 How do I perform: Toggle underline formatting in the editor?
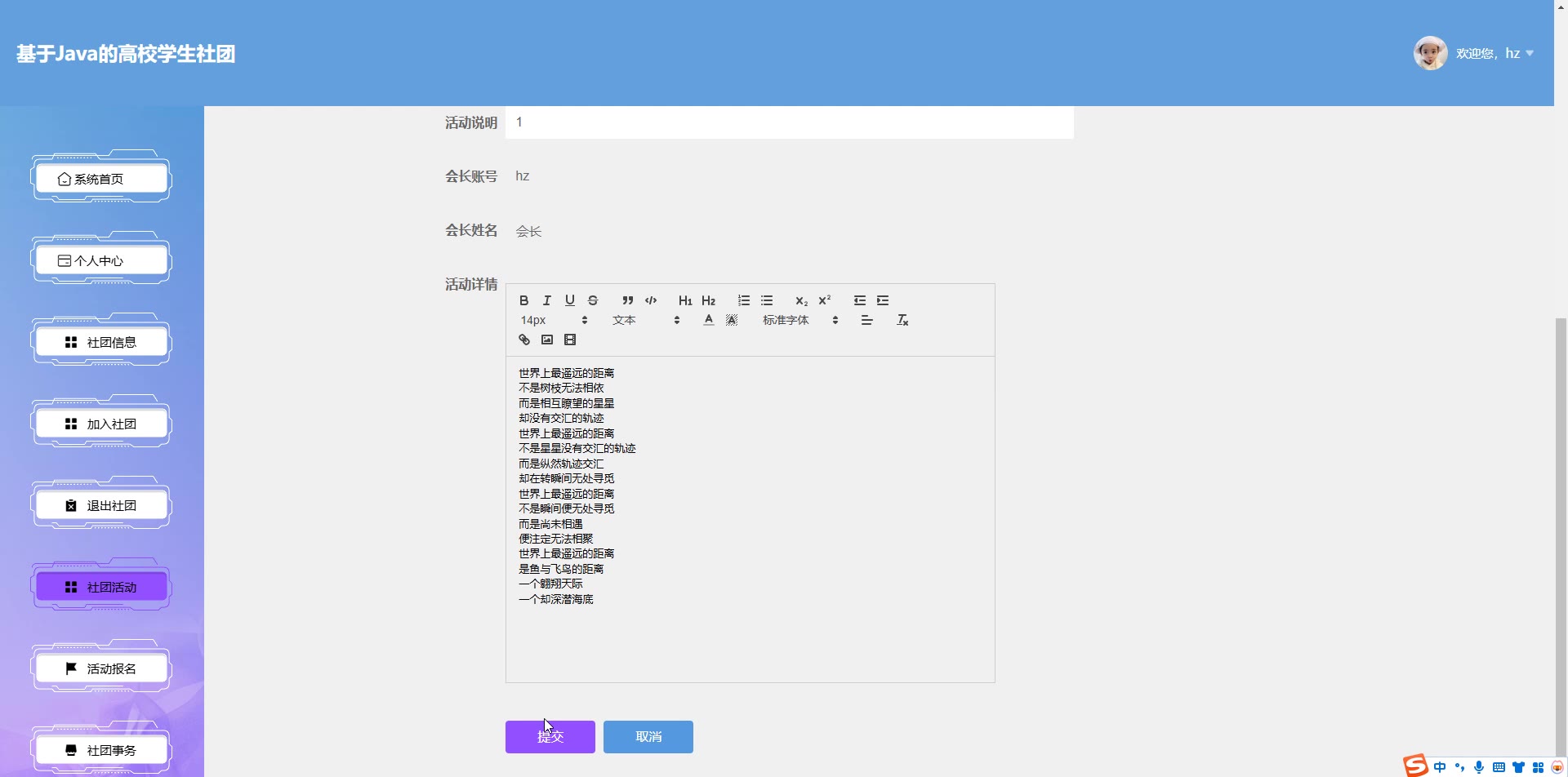tap(570, 300)
